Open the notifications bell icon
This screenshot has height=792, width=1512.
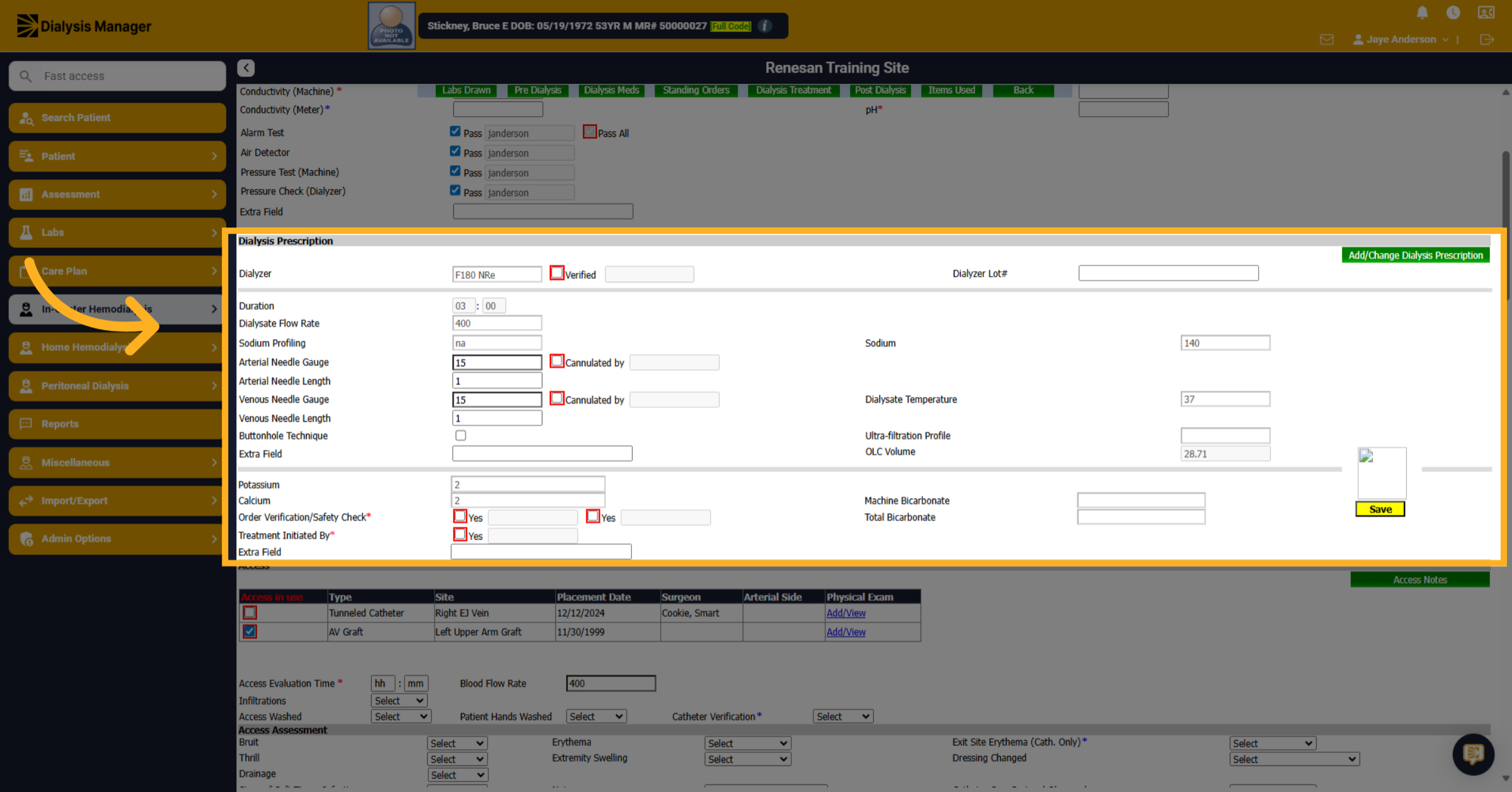1422,13
